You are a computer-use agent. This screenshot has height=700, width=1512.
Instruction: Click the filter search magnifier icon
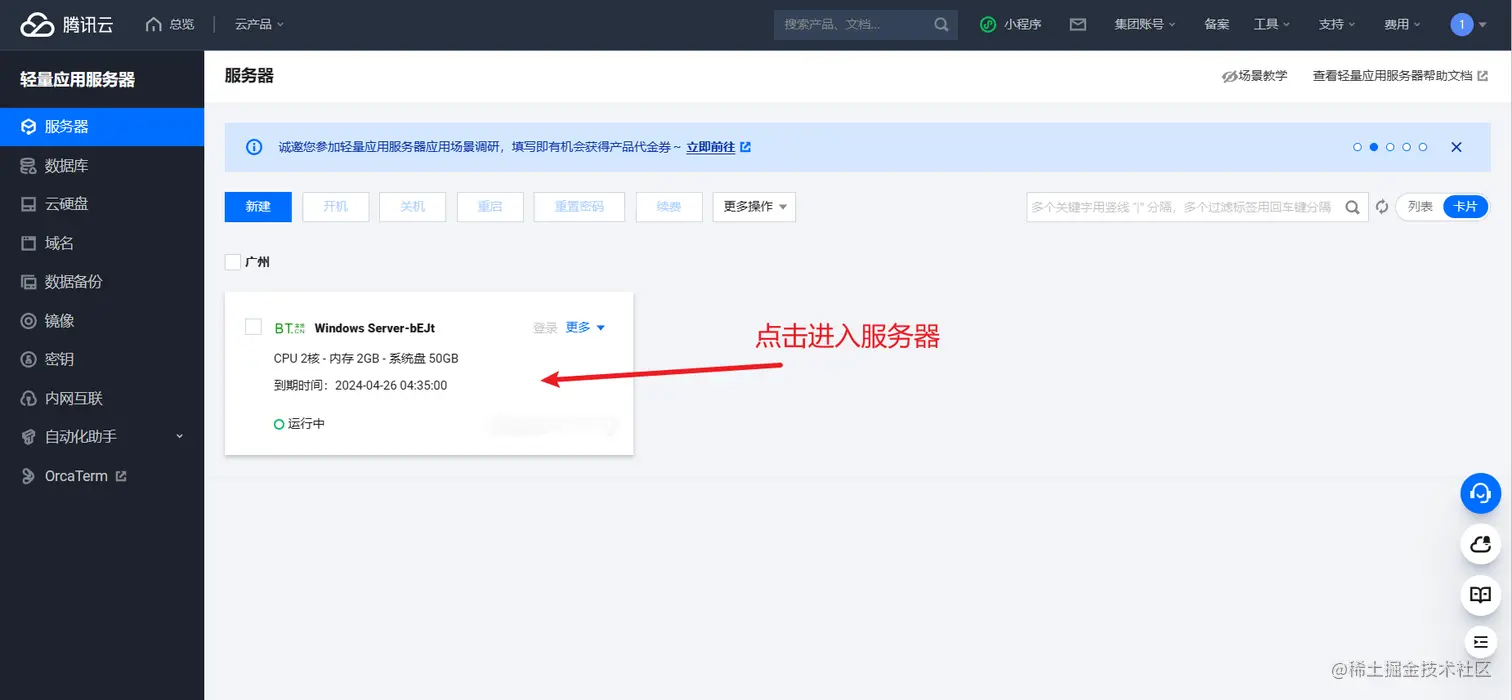point(1352,207)
